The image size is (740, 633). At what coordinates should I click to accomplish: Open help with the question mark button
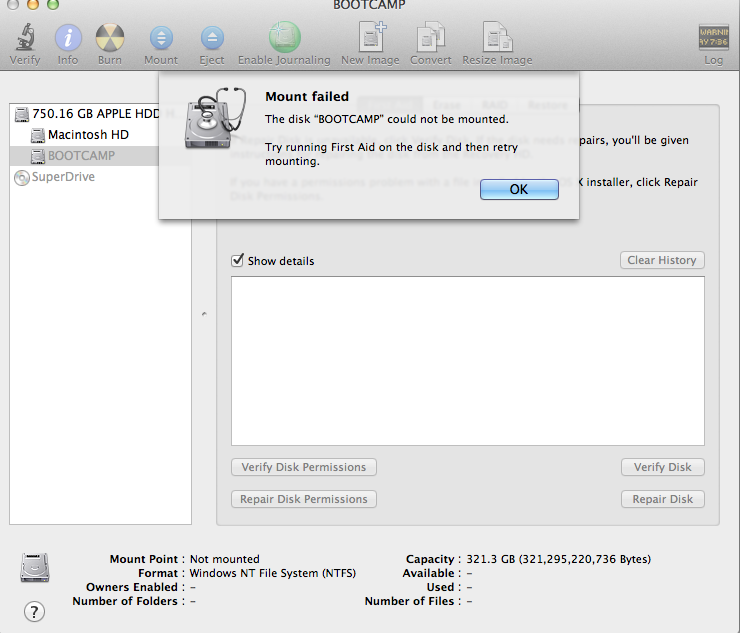tap(34, 612)
